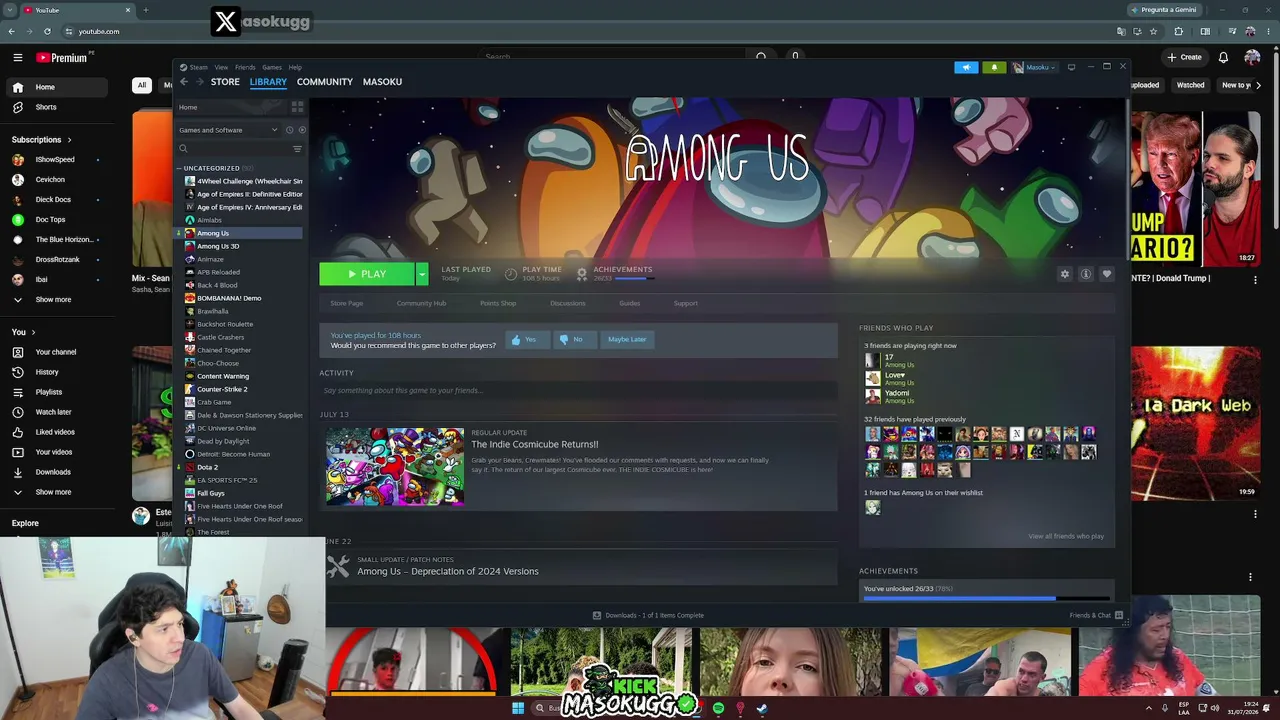Open the Points Shop link
Viewport: 1280px width, 720px height.
point(498,303)
